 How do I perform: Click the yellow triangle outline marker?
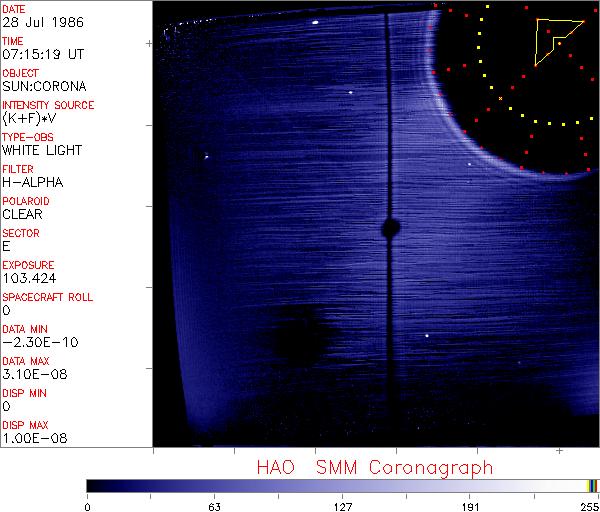(x=553, y=40)
